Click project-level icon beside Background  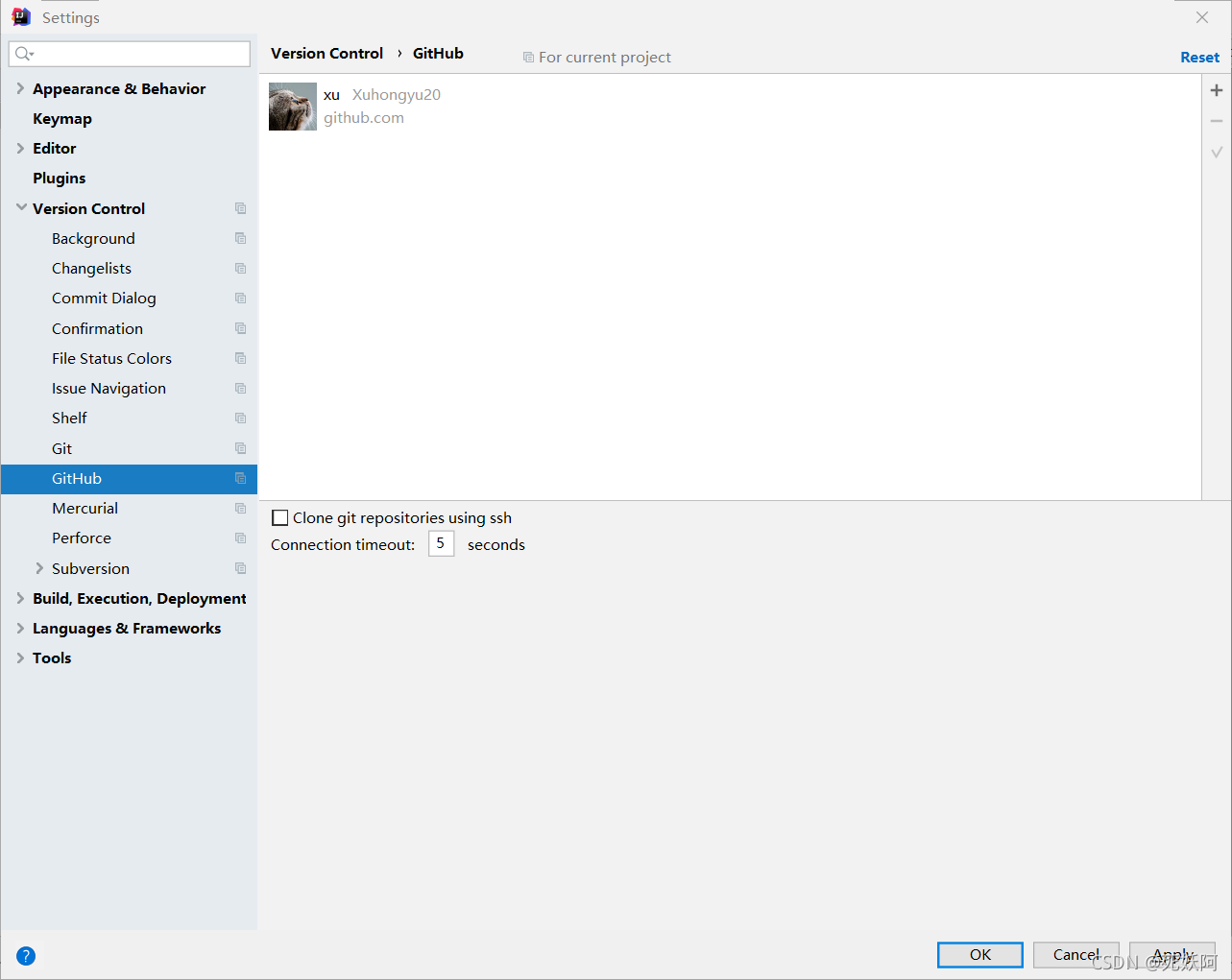click(240, 238)
